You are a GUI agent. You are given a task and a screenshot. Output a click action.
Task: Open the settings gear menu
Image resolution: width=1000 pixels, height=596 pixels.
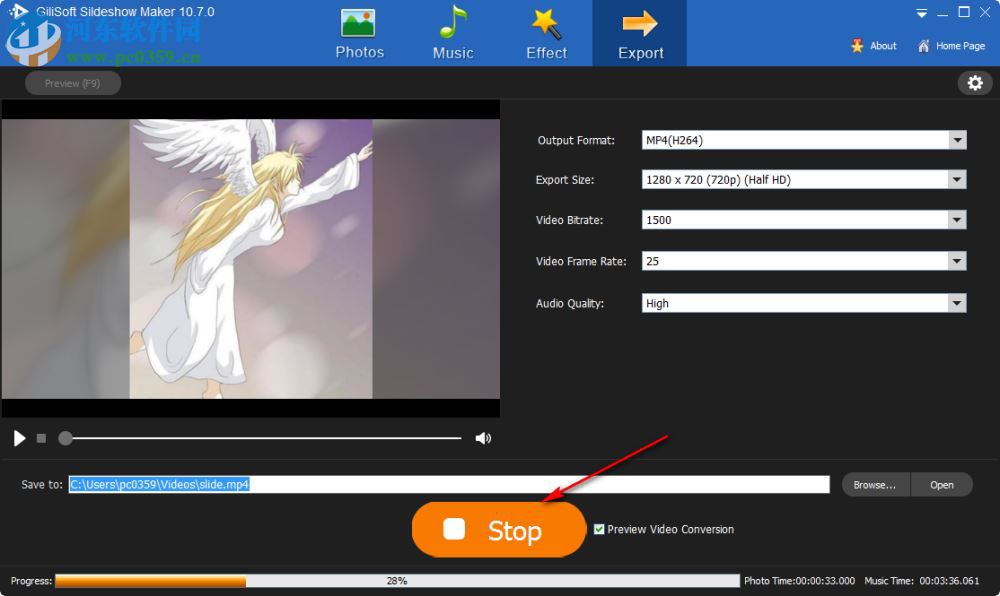point(975,83)
